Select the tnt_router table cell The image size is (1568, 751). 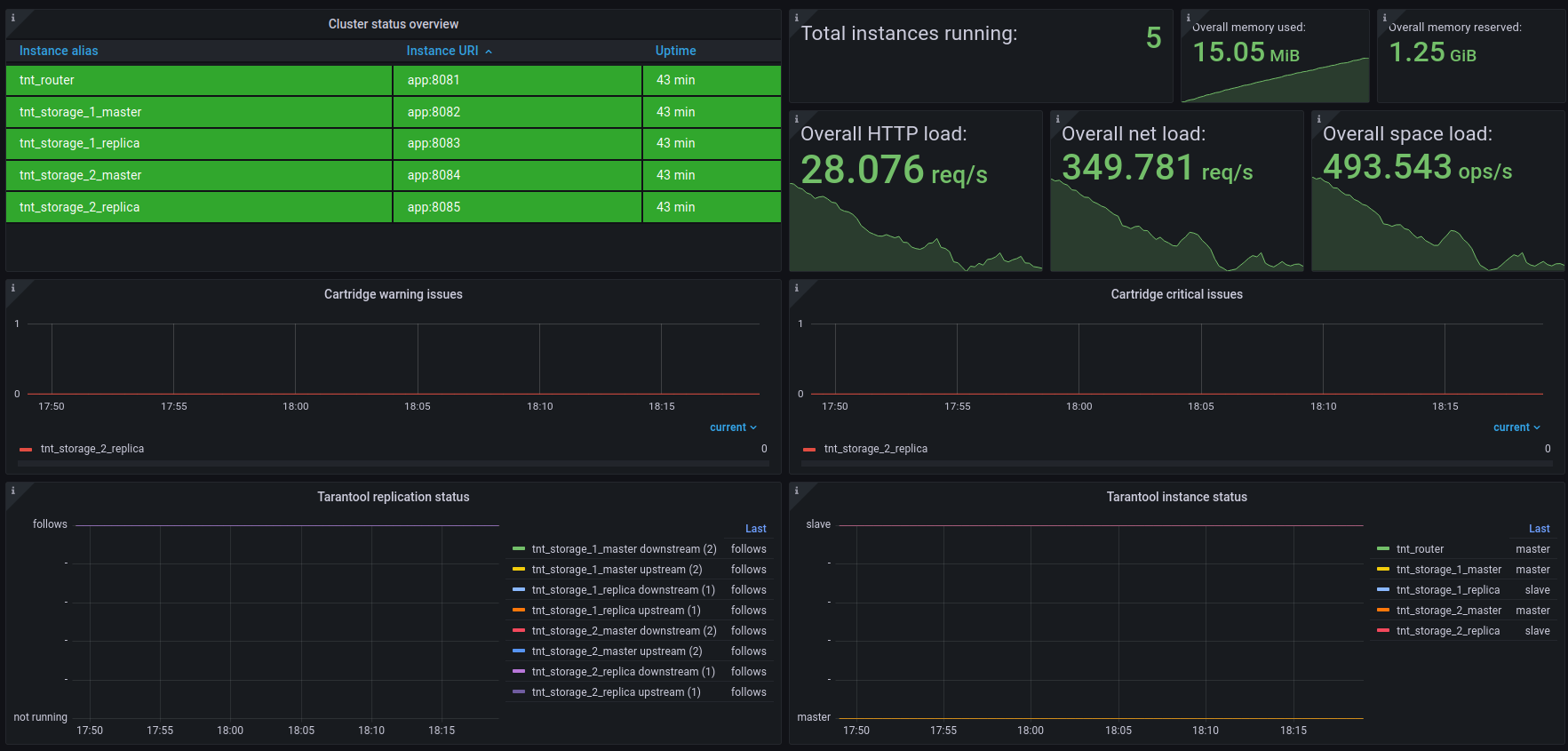pyautogui.click(x=199, y=80)
